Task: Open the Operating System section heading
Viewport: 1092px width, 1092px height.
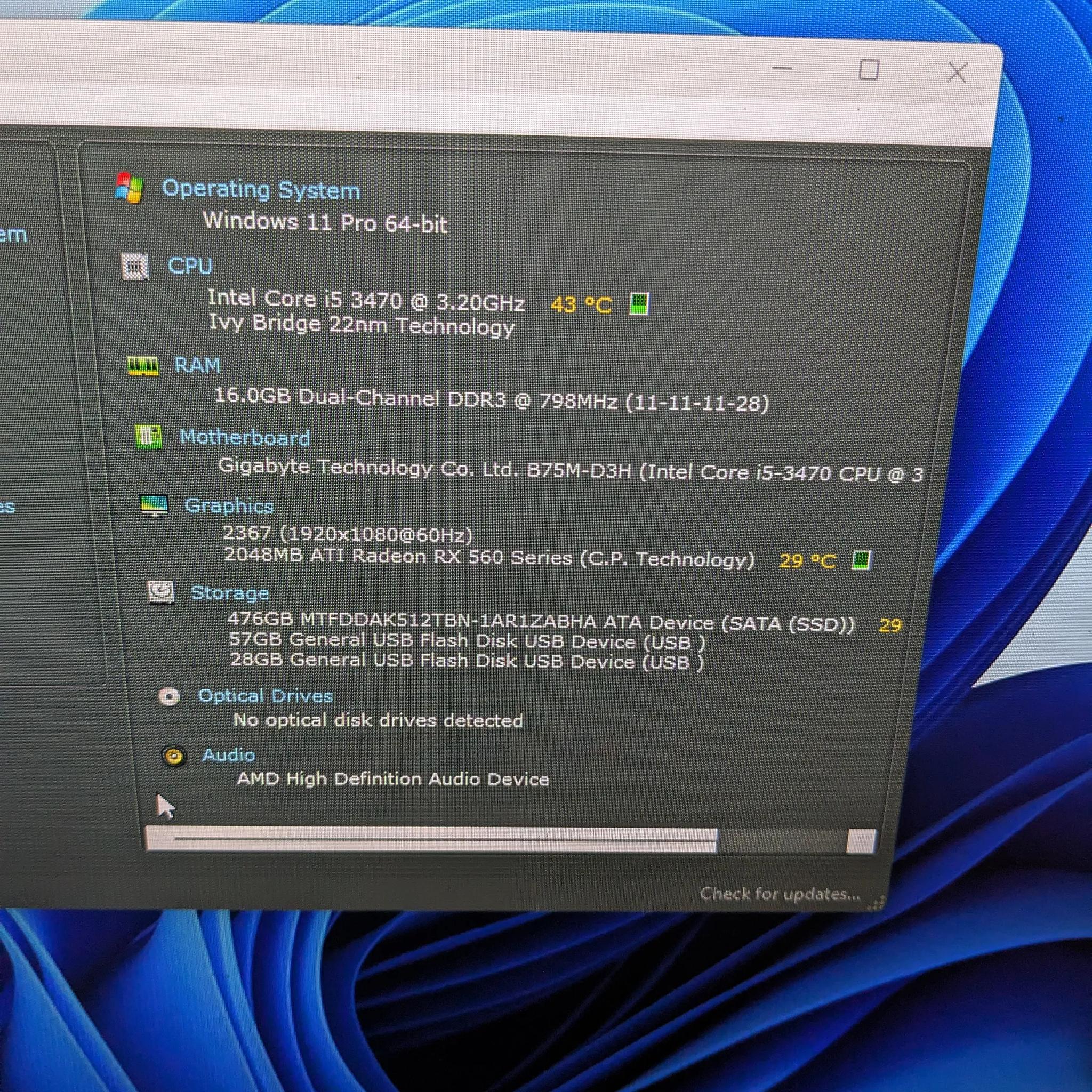Action: point(261,189)
